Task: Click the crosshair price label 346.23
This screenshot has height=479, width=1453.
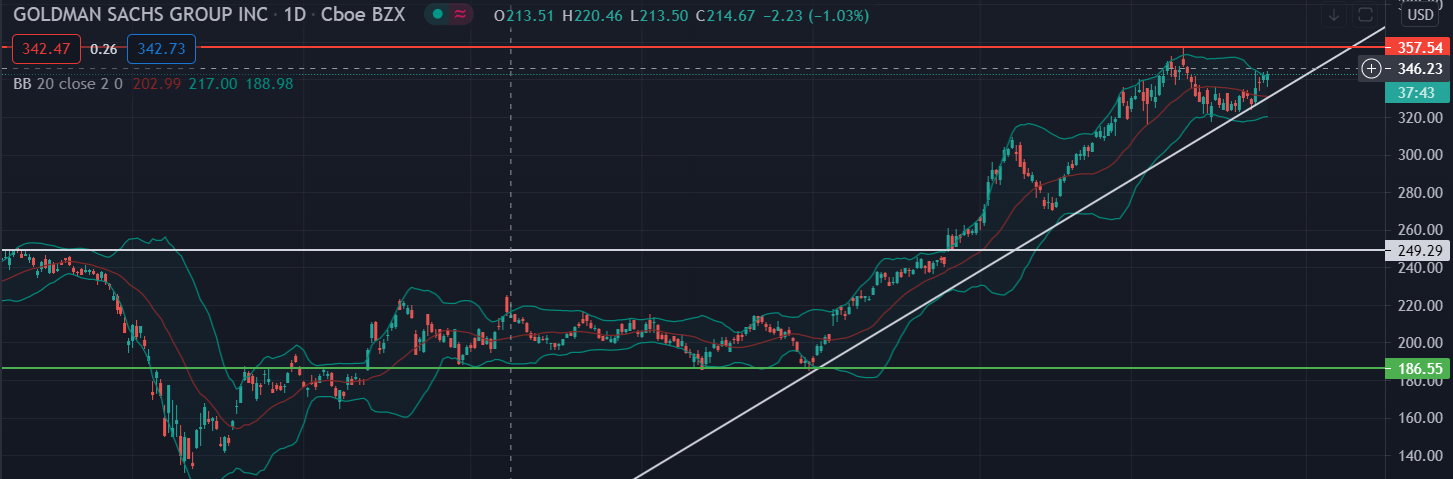Action: [x=1420, y=68]
